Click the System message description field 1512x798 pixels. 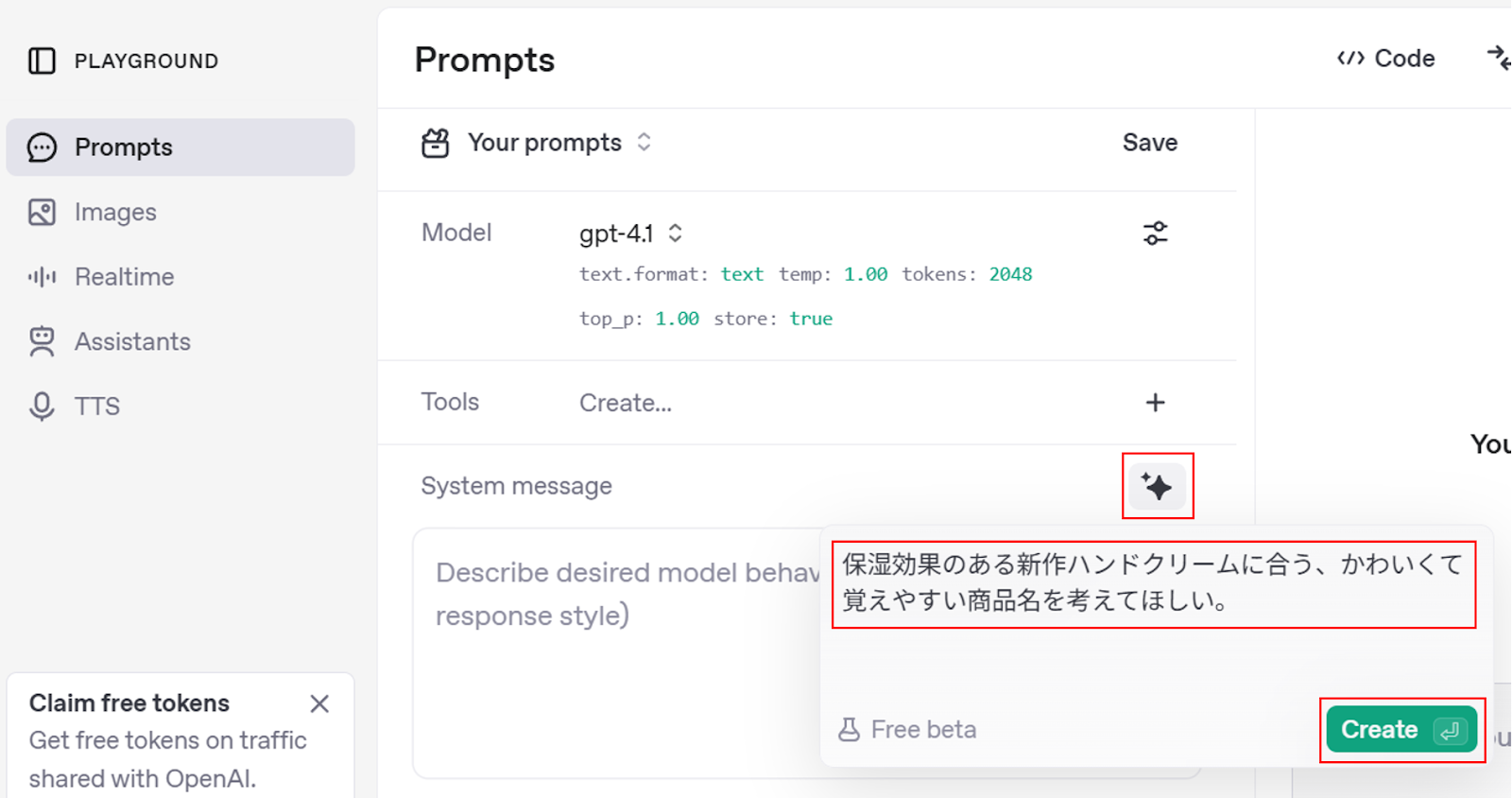pyautogui.click(x=624, y=593)
